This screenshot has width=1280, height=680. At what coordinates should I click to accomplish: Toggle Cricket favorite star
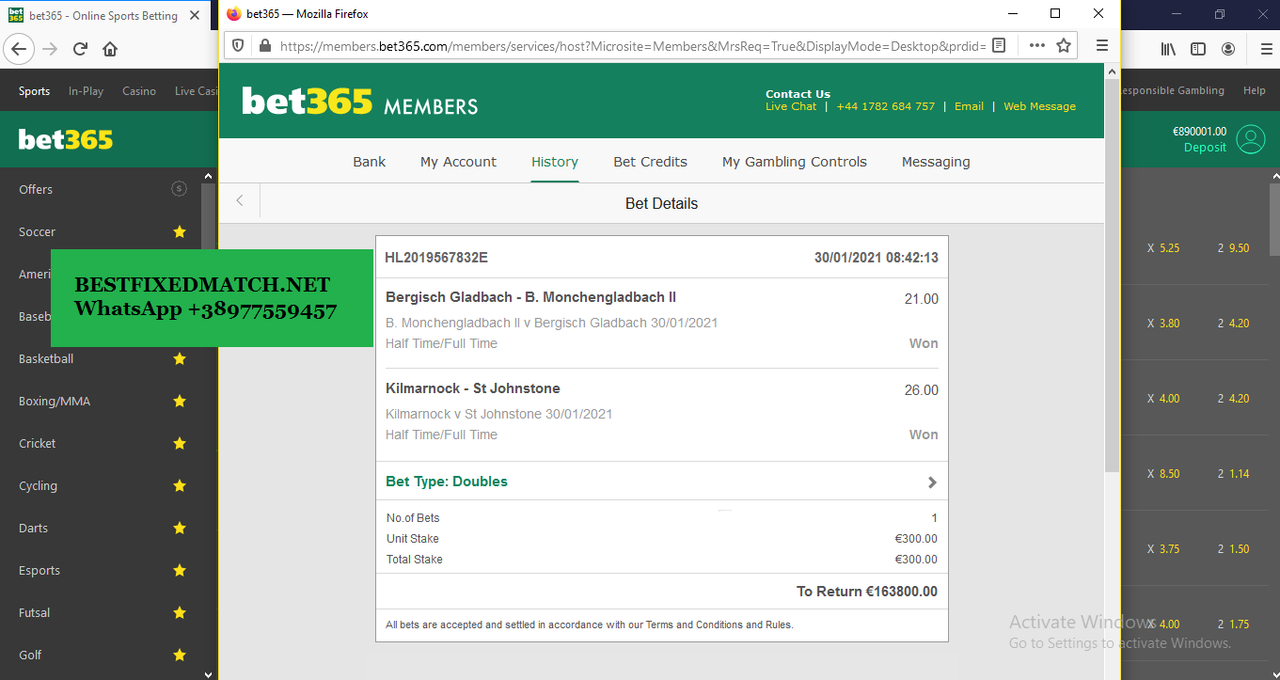[180, 443]
